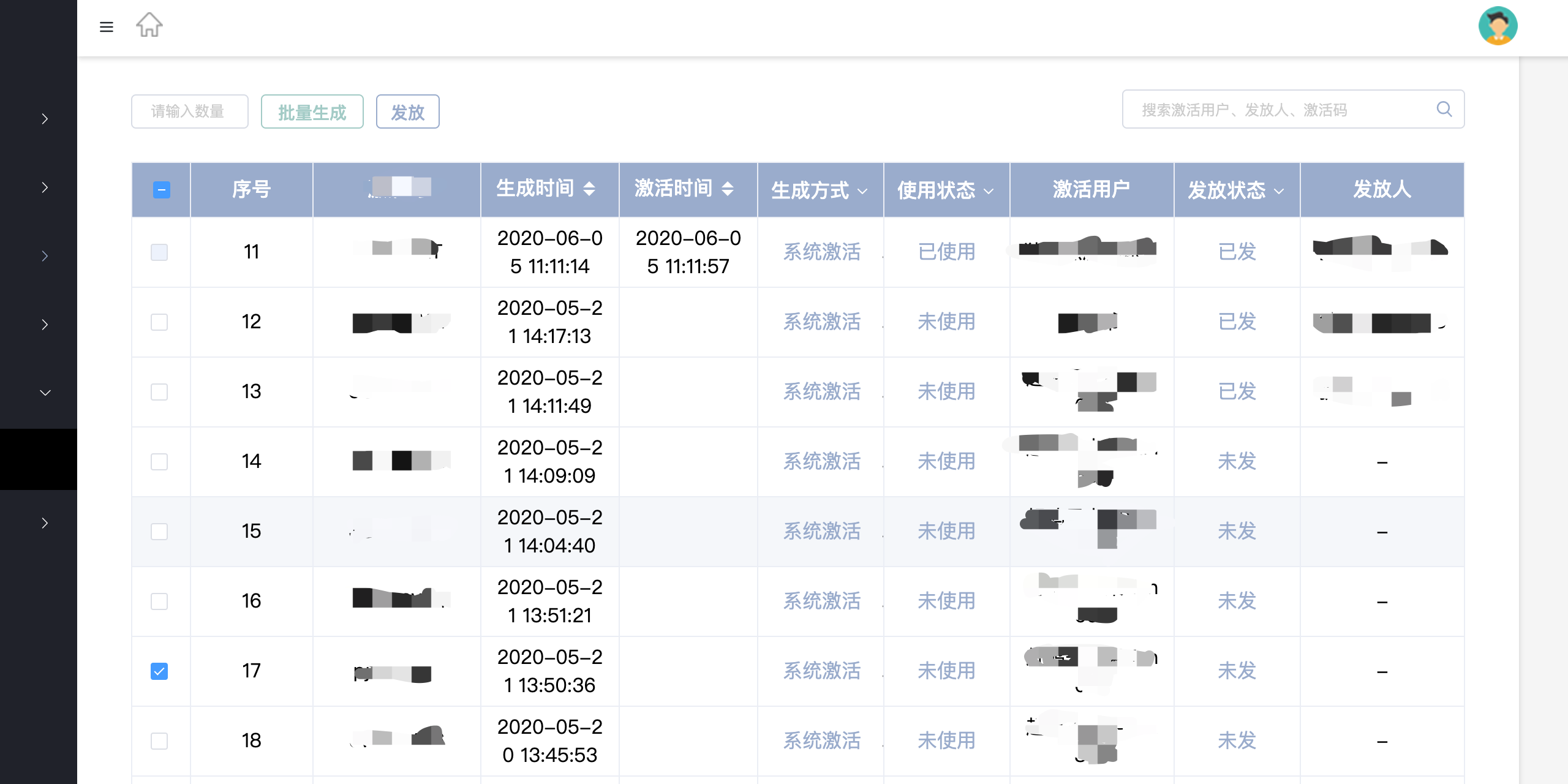Click the home icon in the top bar
This screenshot has width=1568, height=784.
coord(149,26)
